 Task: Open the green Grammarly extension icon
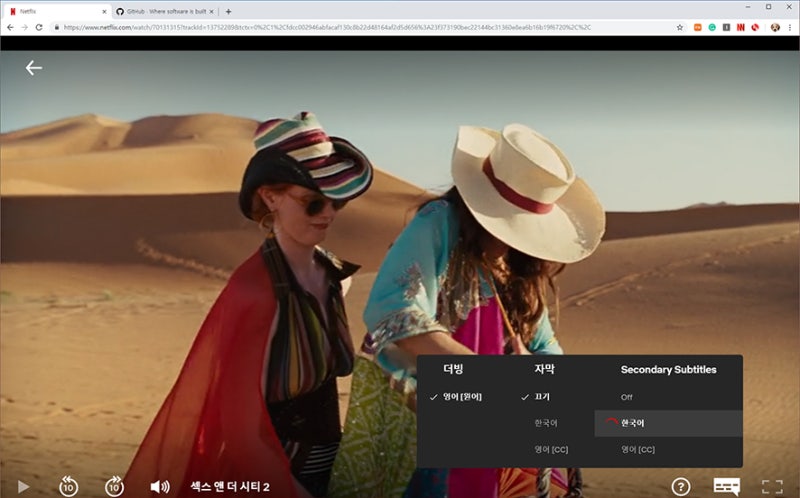[x=712, y=27]
